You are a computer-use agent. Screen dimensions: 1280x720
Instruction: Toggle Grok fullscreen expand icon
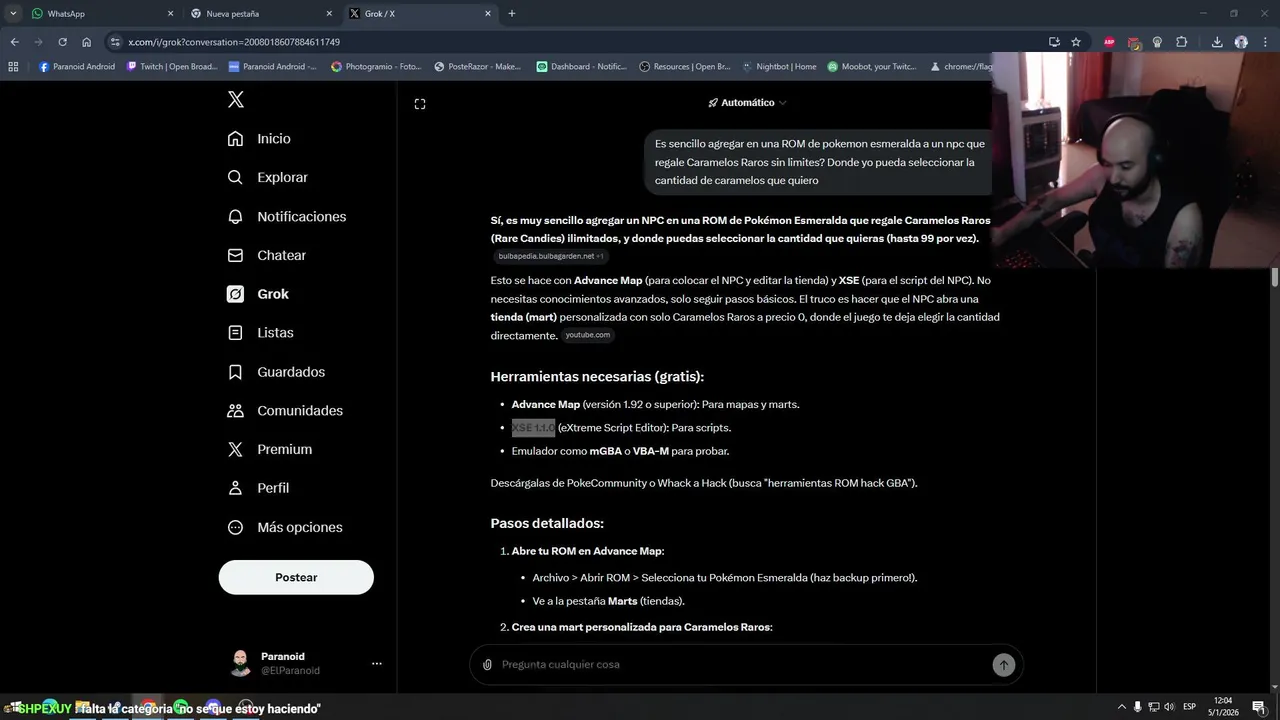click(x=420, y=104)
